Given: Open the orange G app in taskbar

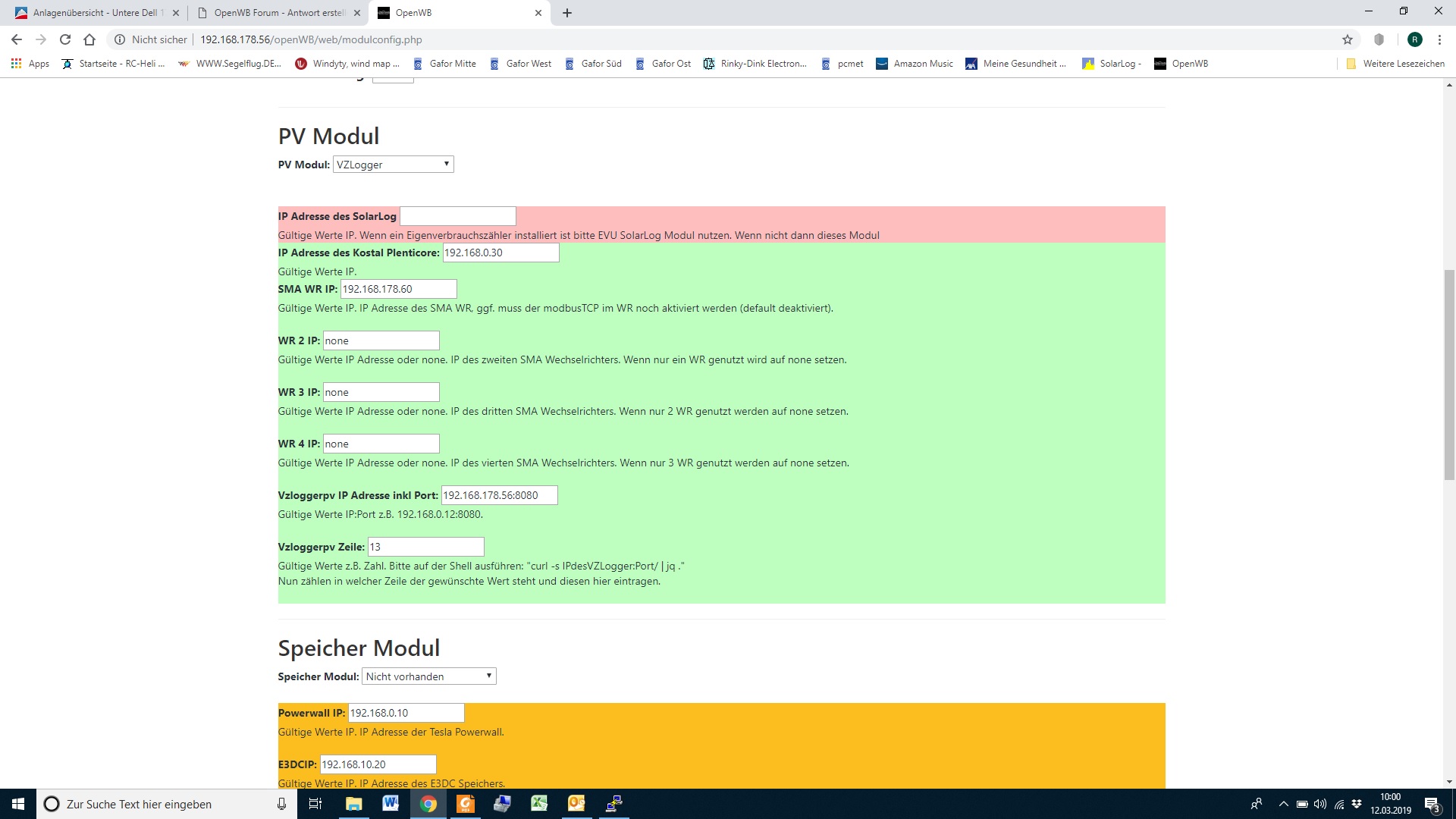Looking at the screenshot, I should (465, 804).
